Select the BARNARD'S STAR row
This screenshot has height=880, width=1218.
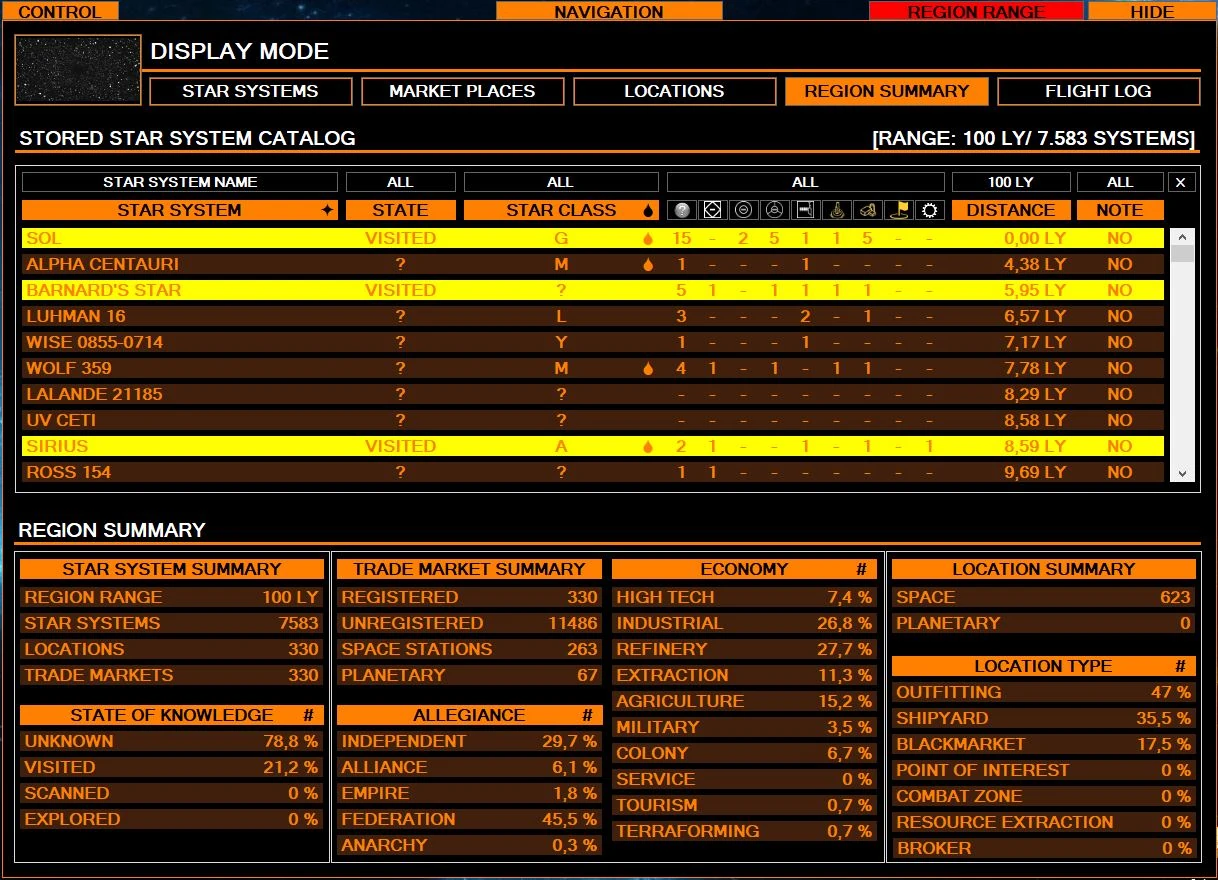(593, 290)
